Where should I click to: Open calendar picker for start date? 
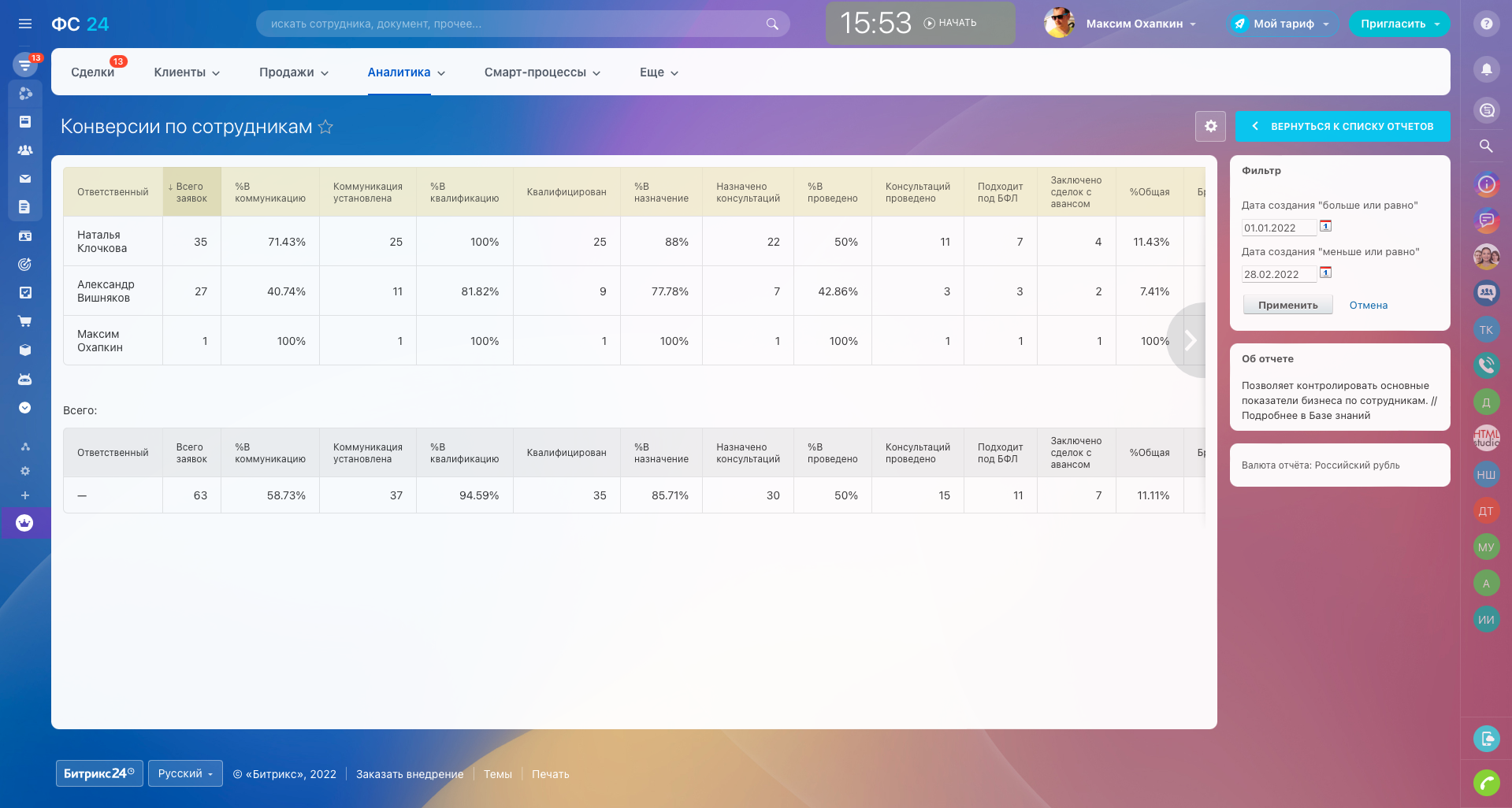pos(1325,227)
